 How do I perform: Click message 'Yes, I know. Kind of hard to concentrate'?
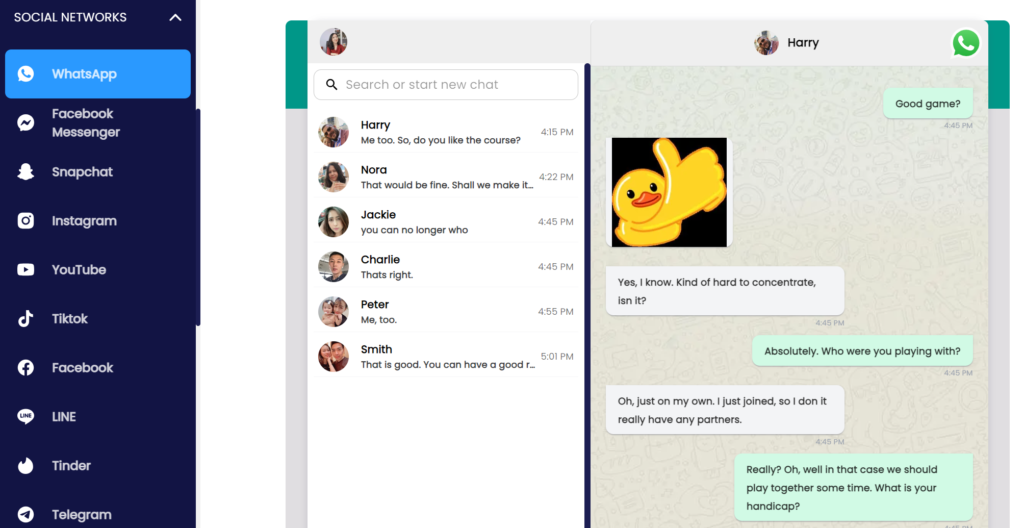(725, 291)
